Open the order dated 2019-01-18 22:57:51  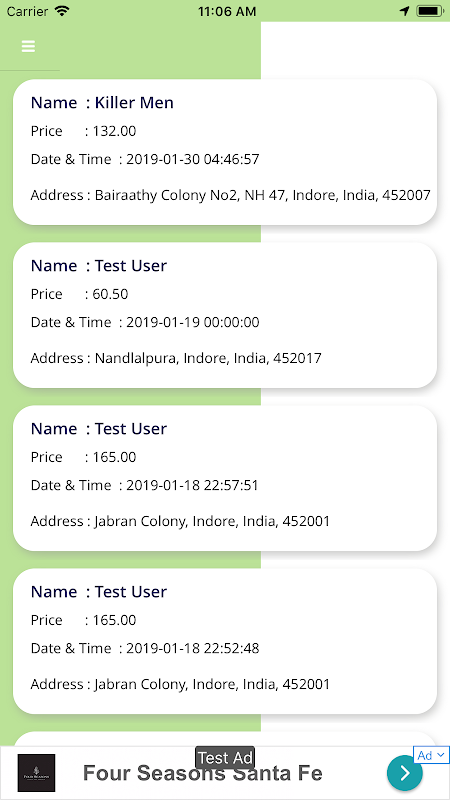click(x=225, y=478)
